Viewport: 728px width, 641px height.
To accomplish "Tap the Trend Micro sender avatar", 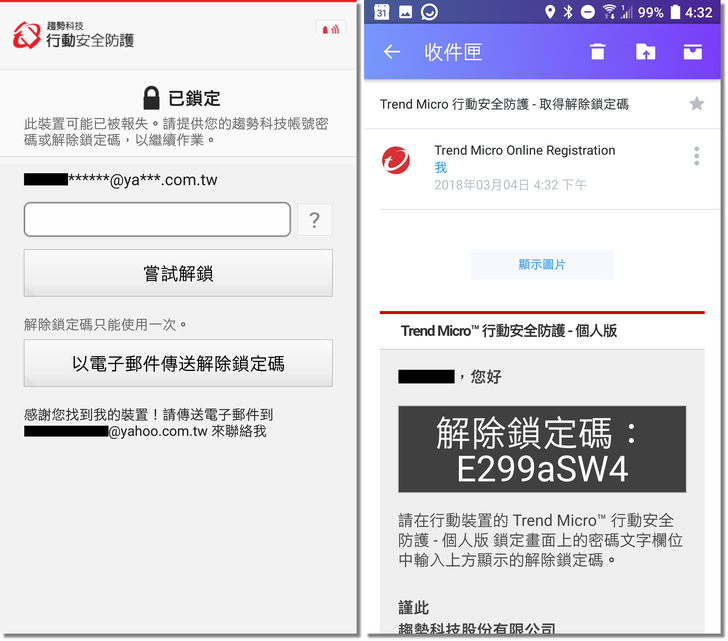I will point(396,160).
